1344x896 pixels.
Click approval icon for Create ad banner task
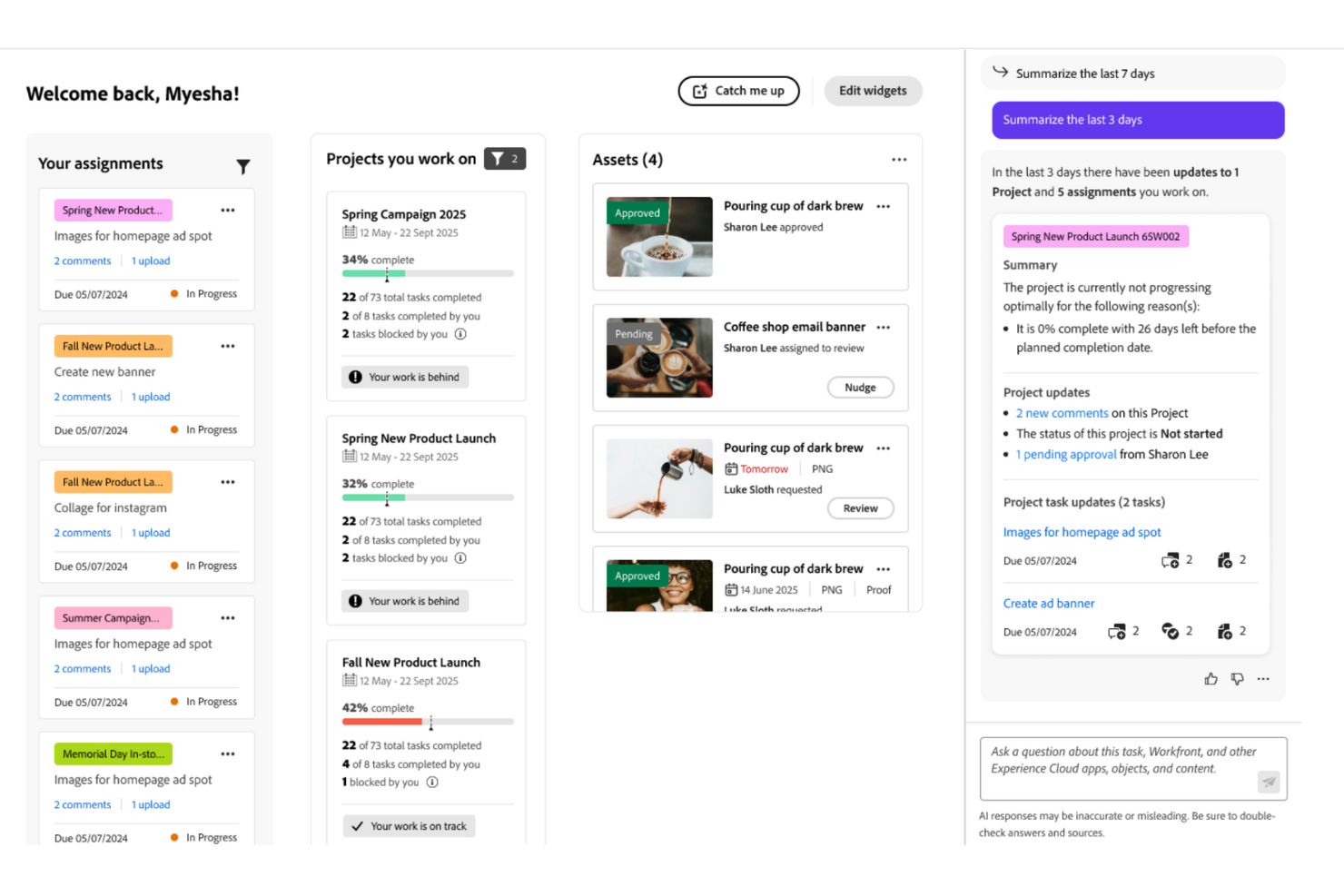(1171, 632)
